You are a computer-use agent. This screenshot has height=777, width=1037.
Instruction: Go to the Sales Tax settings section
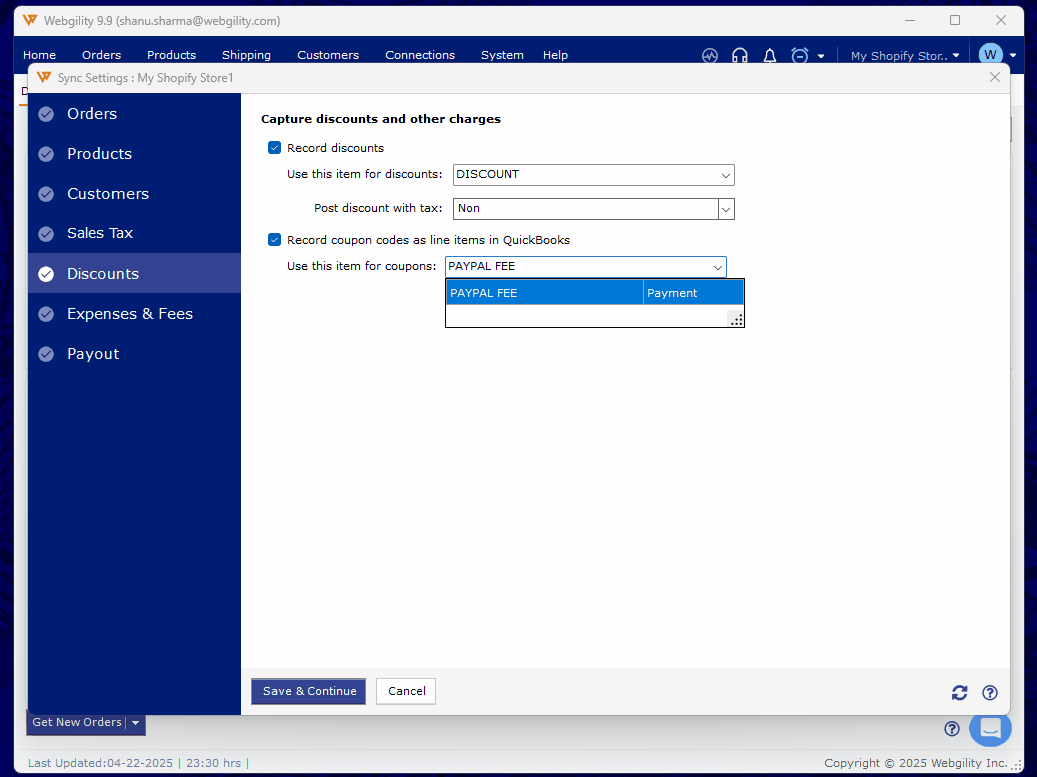[x=99, y=233]
